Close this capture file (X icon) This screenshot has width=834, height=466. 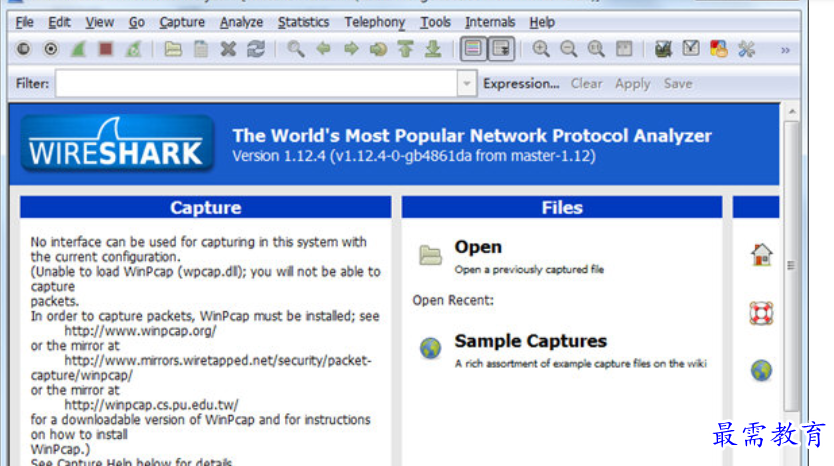pos(228,49)
